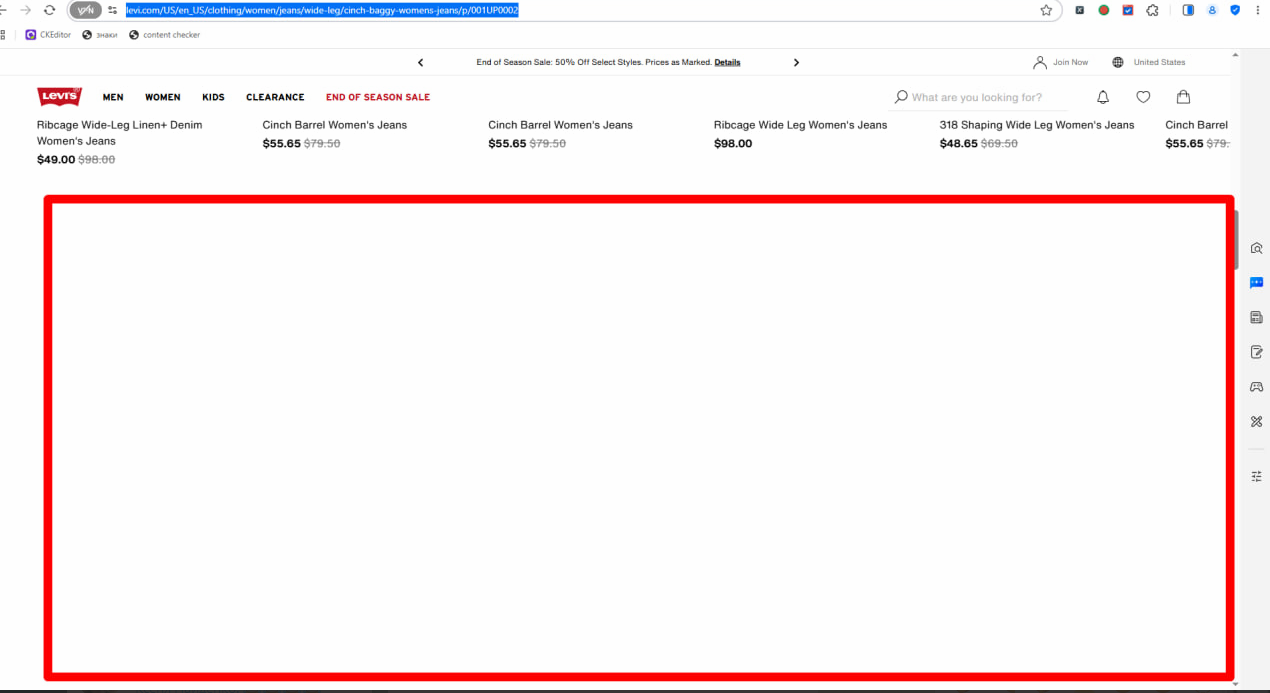Open the red circle extension icon
The width and height of the screenshot is (1270, 693).
1104,10
